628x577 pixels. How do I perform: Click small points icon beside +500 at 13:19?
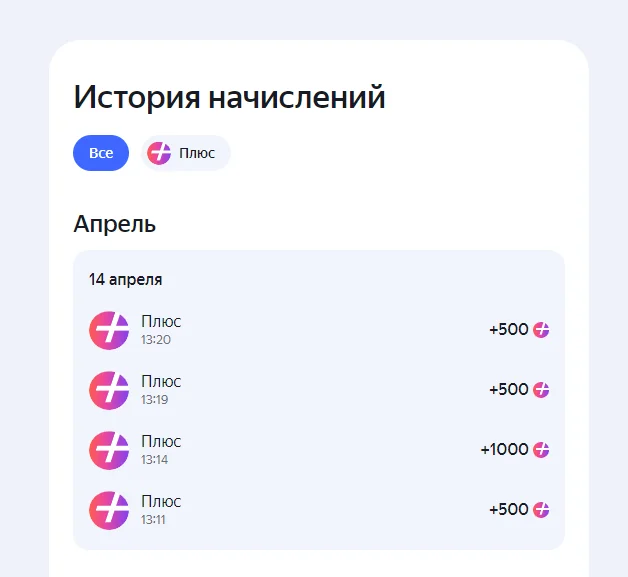click(x=541, y=390)
